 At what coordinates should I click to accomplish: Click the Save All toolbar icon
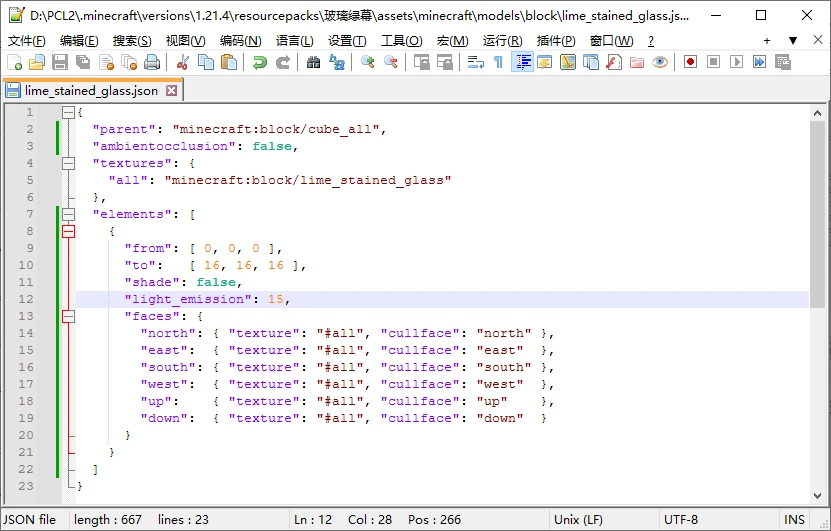pyautogui.click(x=83, y=63)
